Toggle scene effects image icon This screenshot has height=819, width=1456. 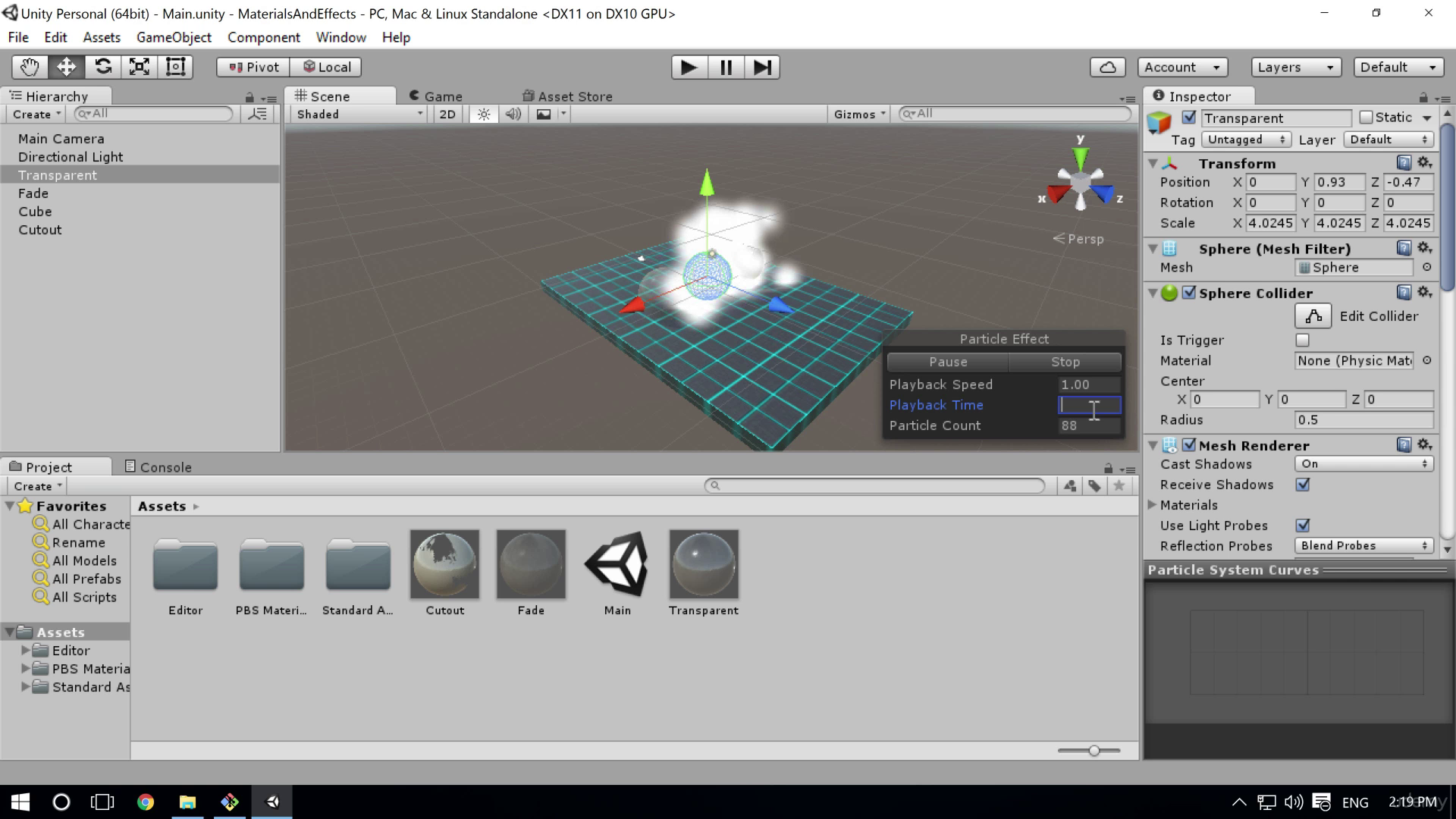click(544, 114)
